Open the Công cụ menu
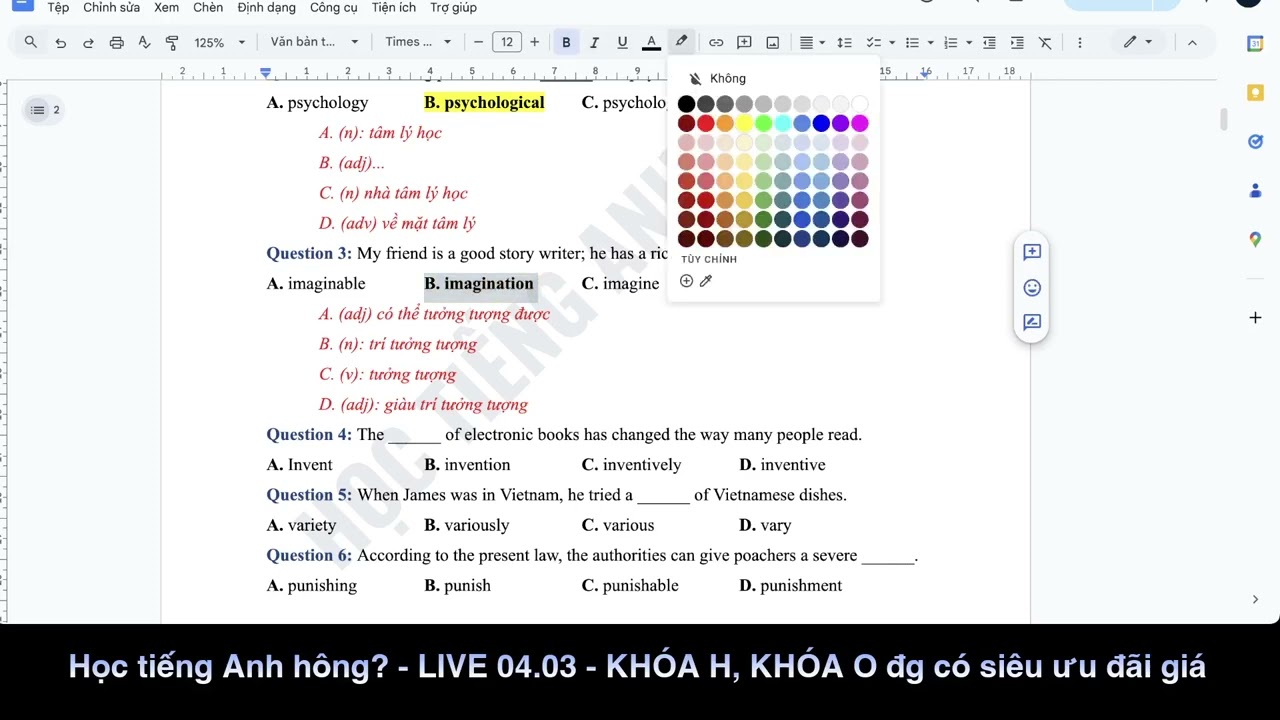1280x720 pixels. tap(334, 7)
